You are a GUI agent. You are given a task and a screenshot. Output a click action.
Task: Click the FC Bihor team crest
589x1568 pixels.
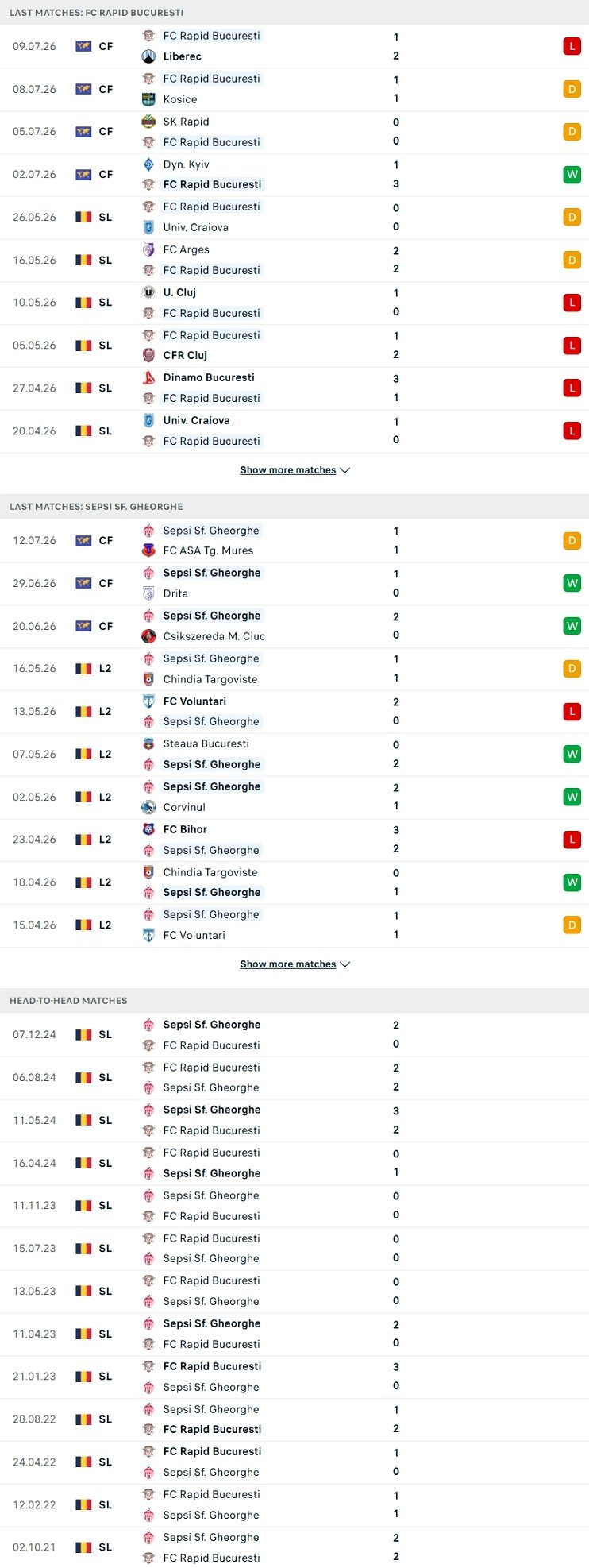[x=148, y=829]
